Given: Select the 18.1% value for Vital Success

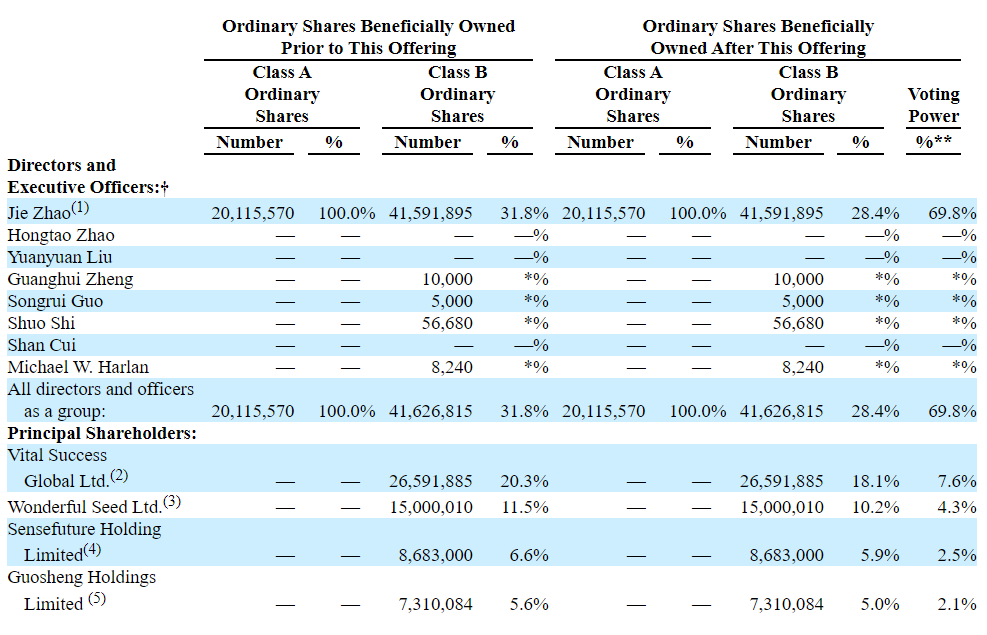Looking at the screenshot, I should point(876,481).
